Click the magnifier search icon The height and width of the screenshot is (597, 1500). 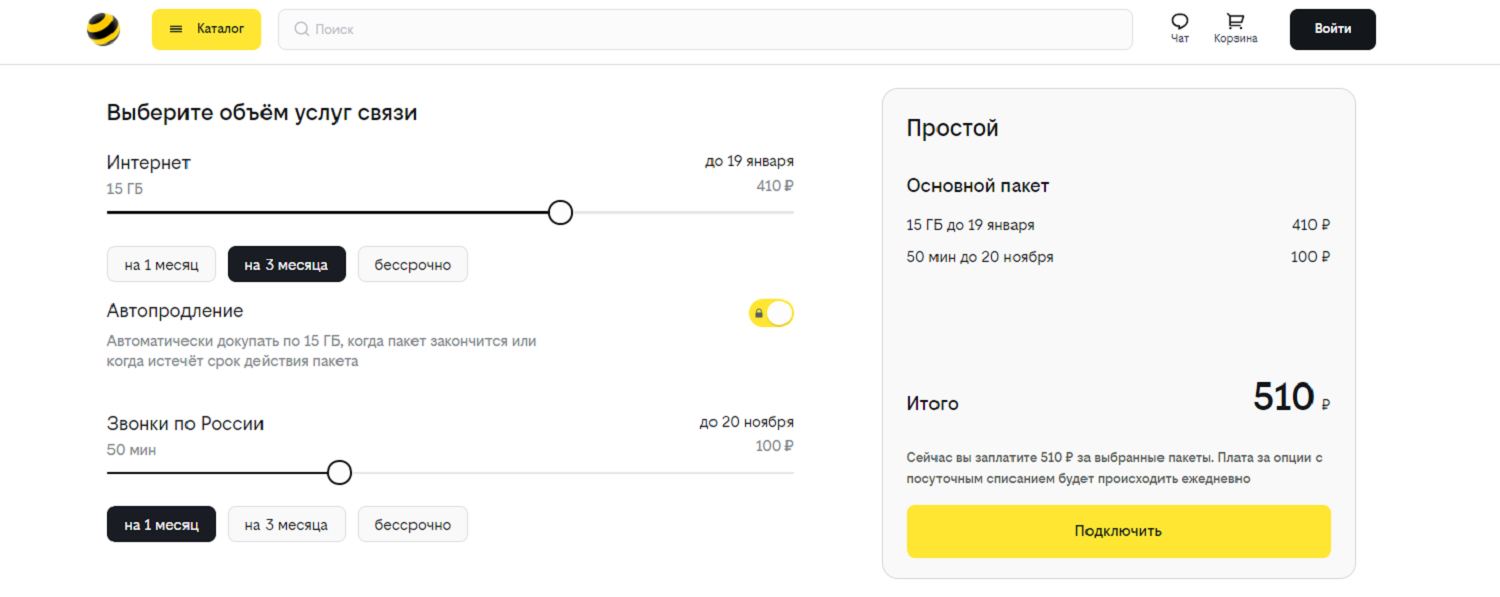[301, 29]
